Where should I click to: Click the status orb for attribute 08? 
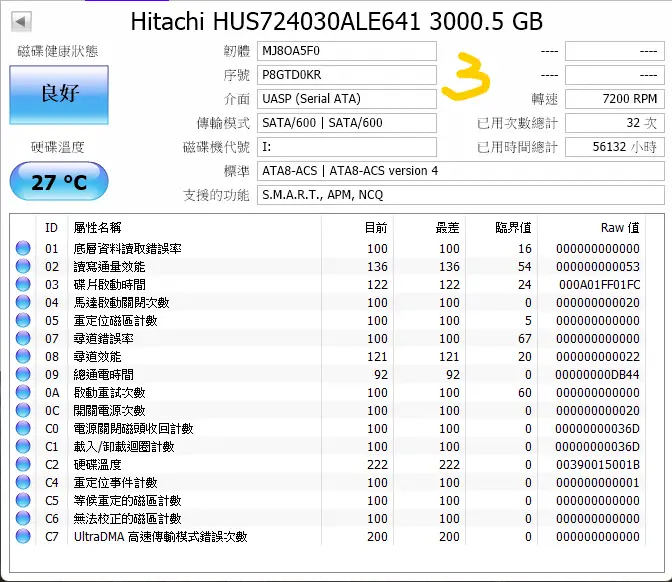coord(23,356)
